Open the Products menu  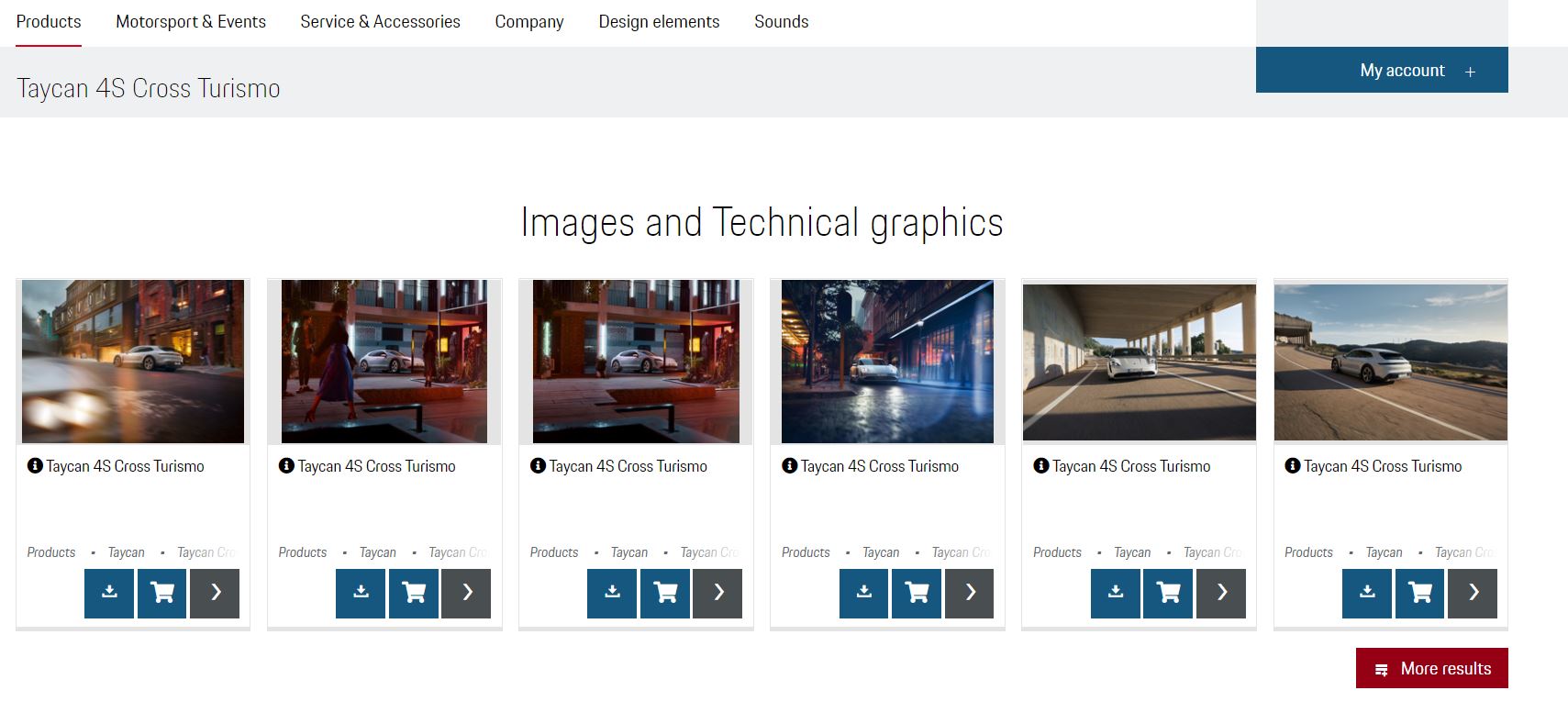click(49, 21)
